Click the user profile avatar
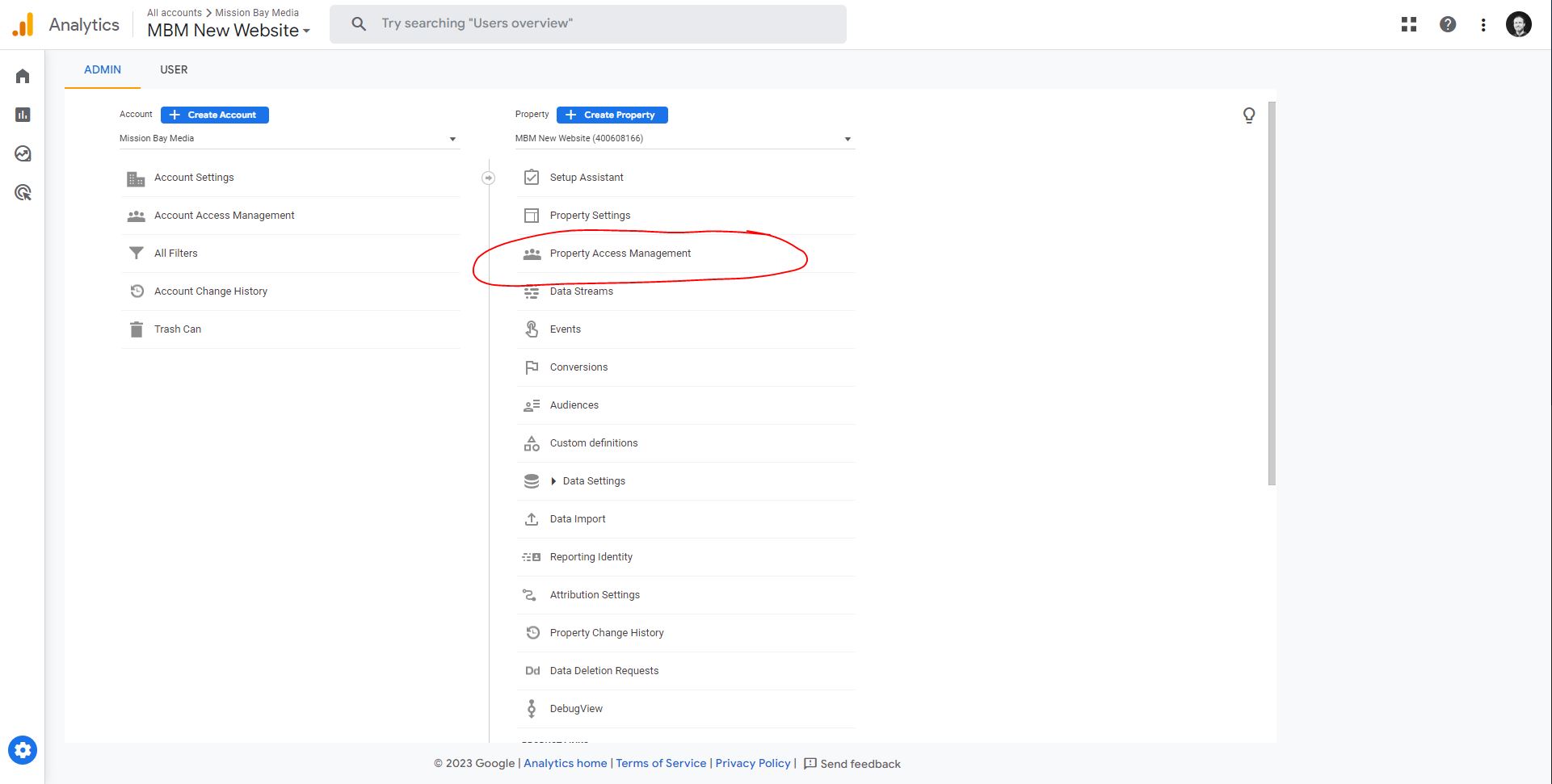This screenshot has width=1552, height=784. click(1519, 24)
